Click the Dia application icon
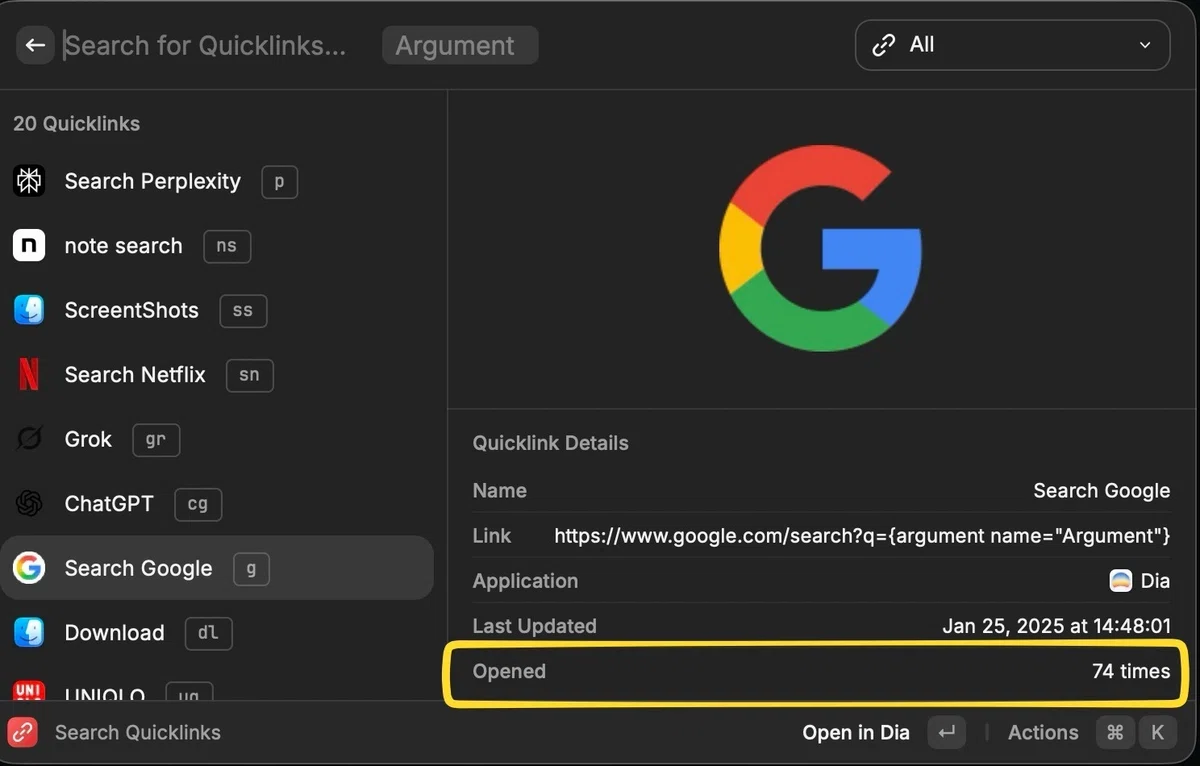 1121,581
